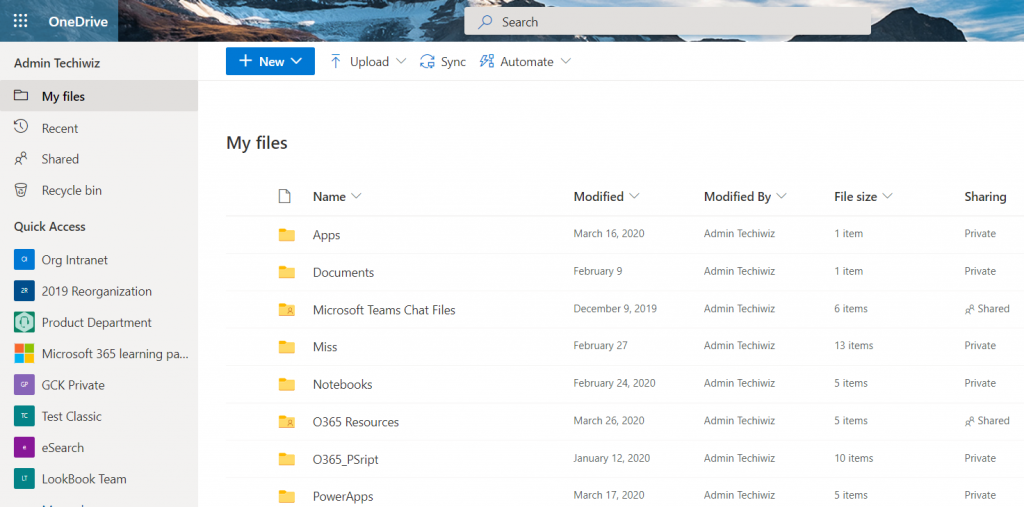
Task: Click the Test Classic site icon
Action: pyautogui.click(x=24, y=416)
